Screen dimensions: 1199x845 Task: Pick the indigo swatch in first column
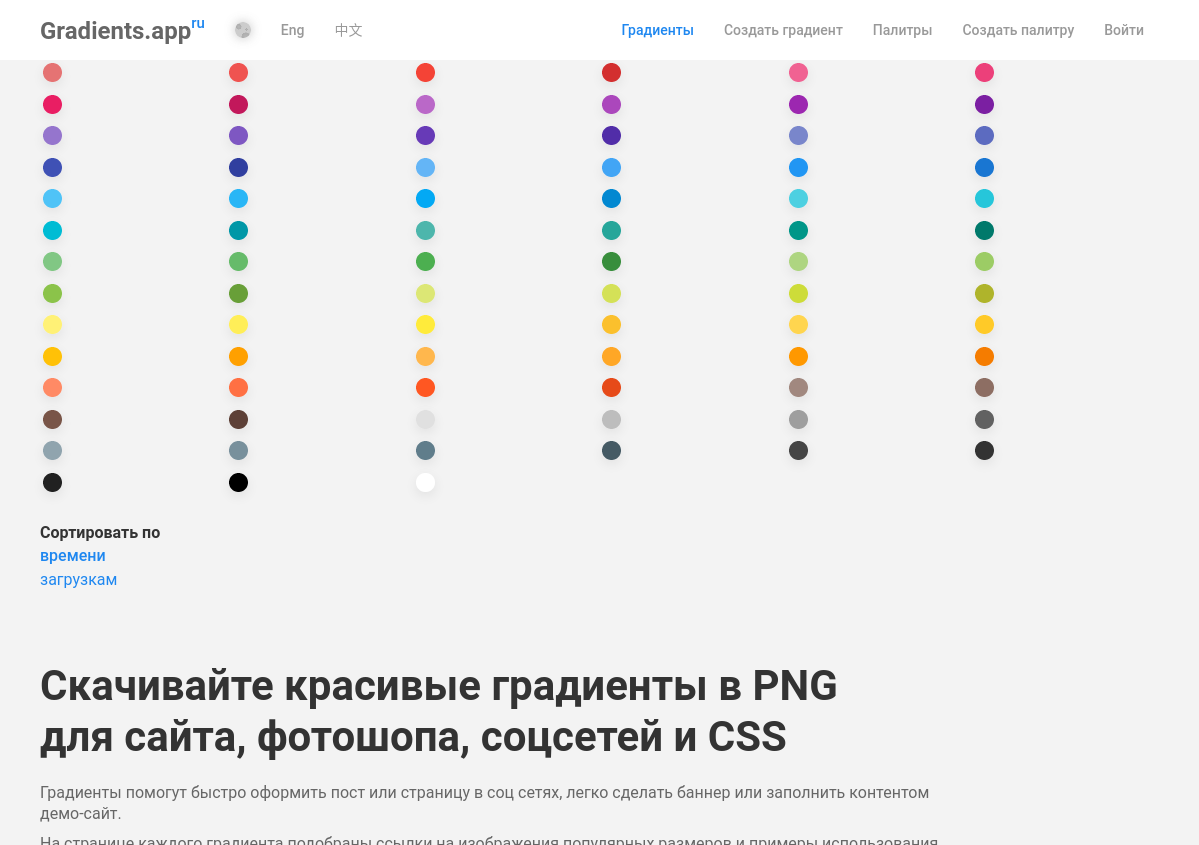click(52, 167)
